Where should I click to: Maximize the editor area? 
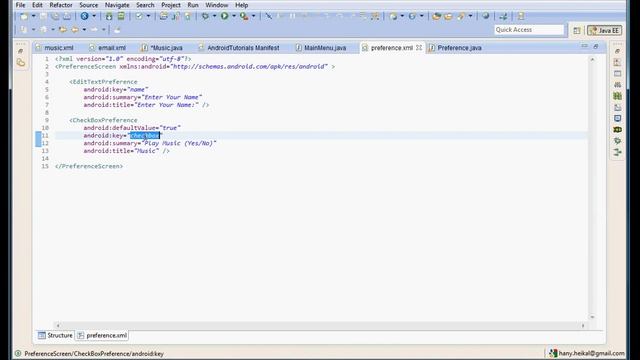tap(596, 47)
